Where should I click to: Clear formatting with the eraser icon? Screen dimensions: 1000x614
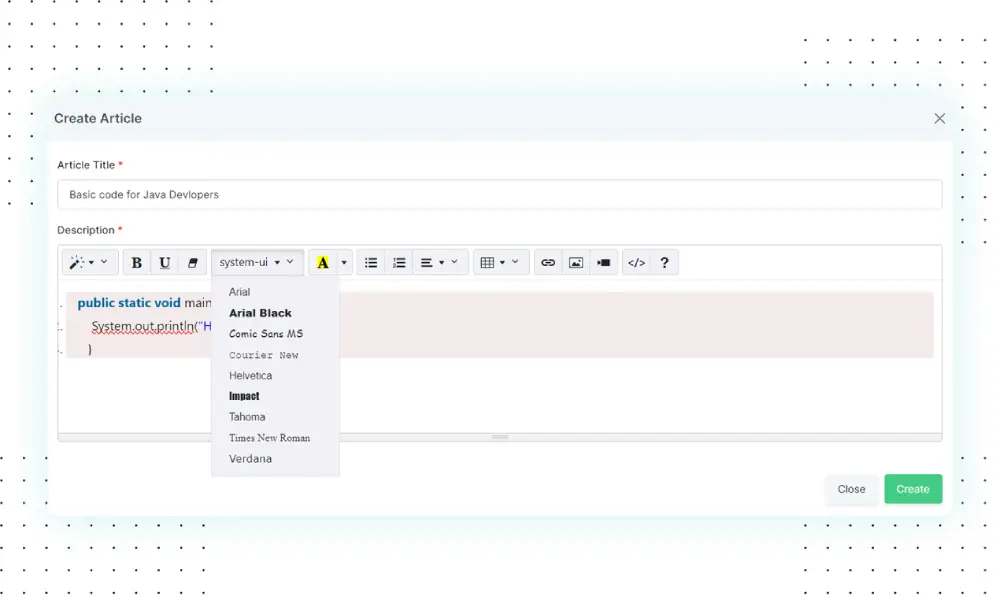point(192,262)
